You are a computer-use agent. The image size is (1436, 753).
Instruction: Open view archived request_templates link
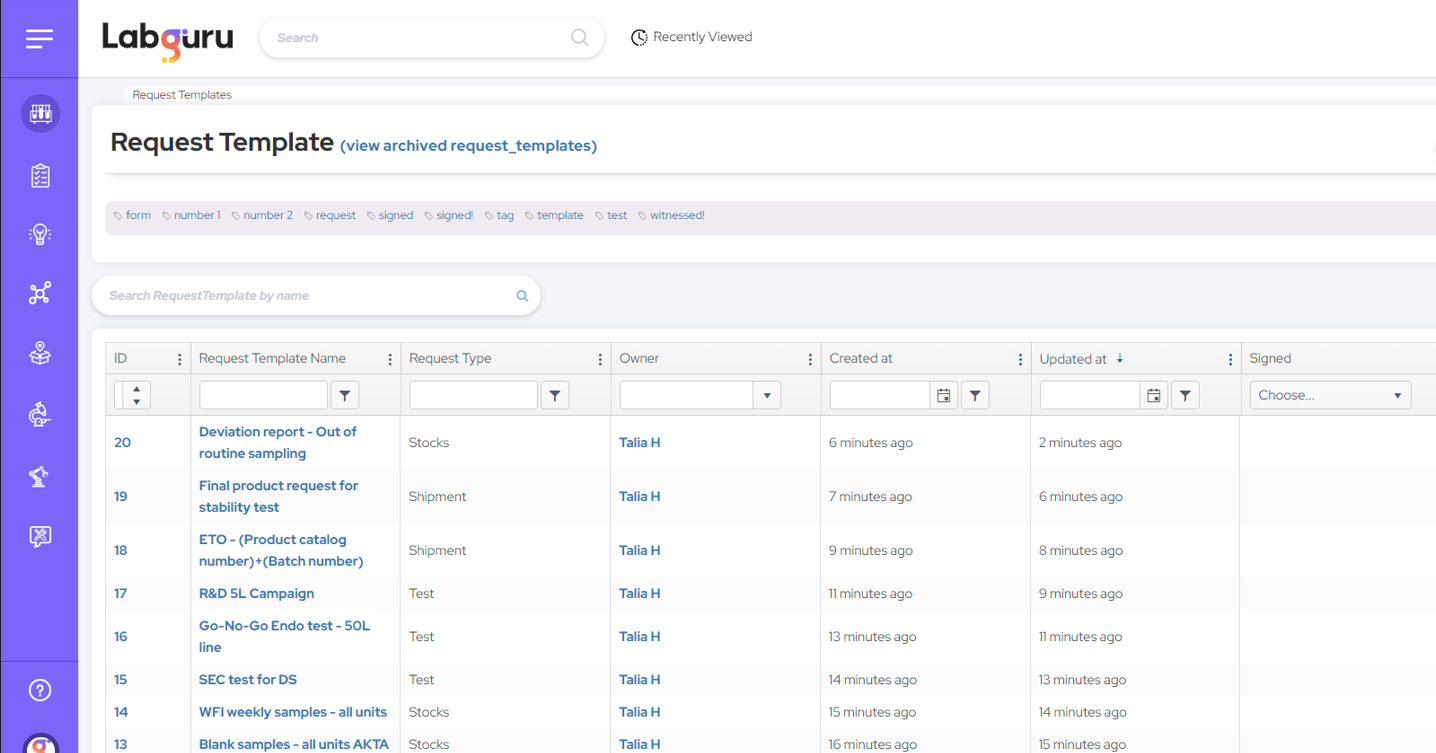point(468,145)
